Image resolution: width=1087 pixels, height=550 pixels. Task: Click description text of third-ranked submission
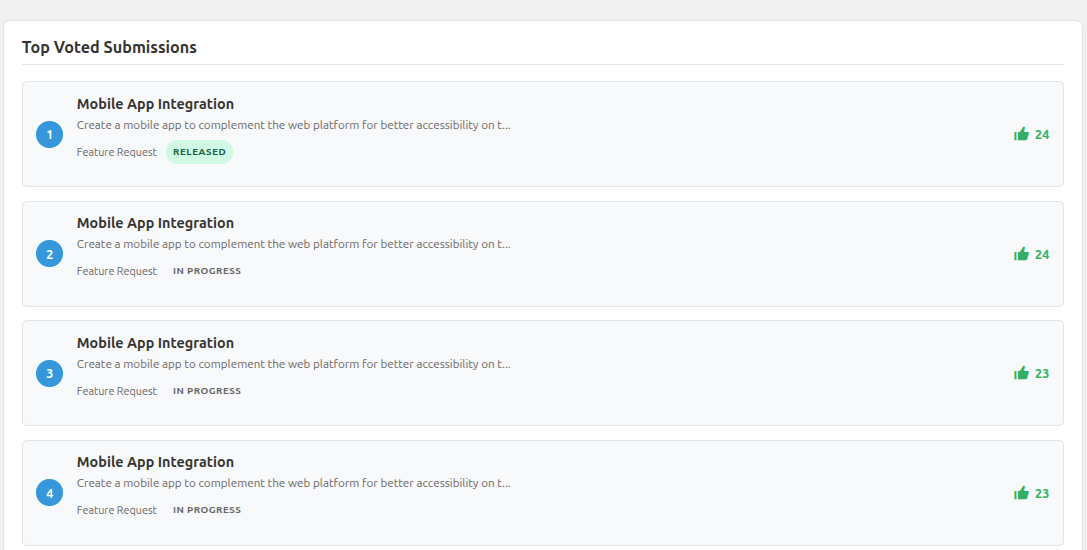[293, 364]
